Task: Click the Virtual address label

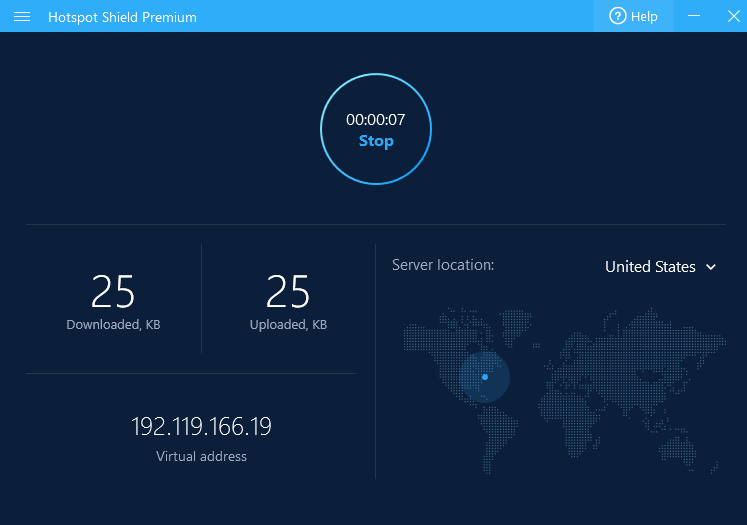Action: [201, 456]
